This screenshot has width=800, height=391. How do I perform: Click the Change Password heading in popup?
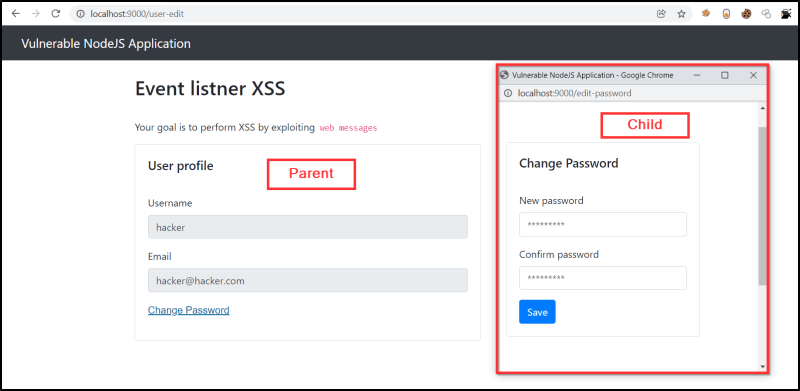pos(568,163)
